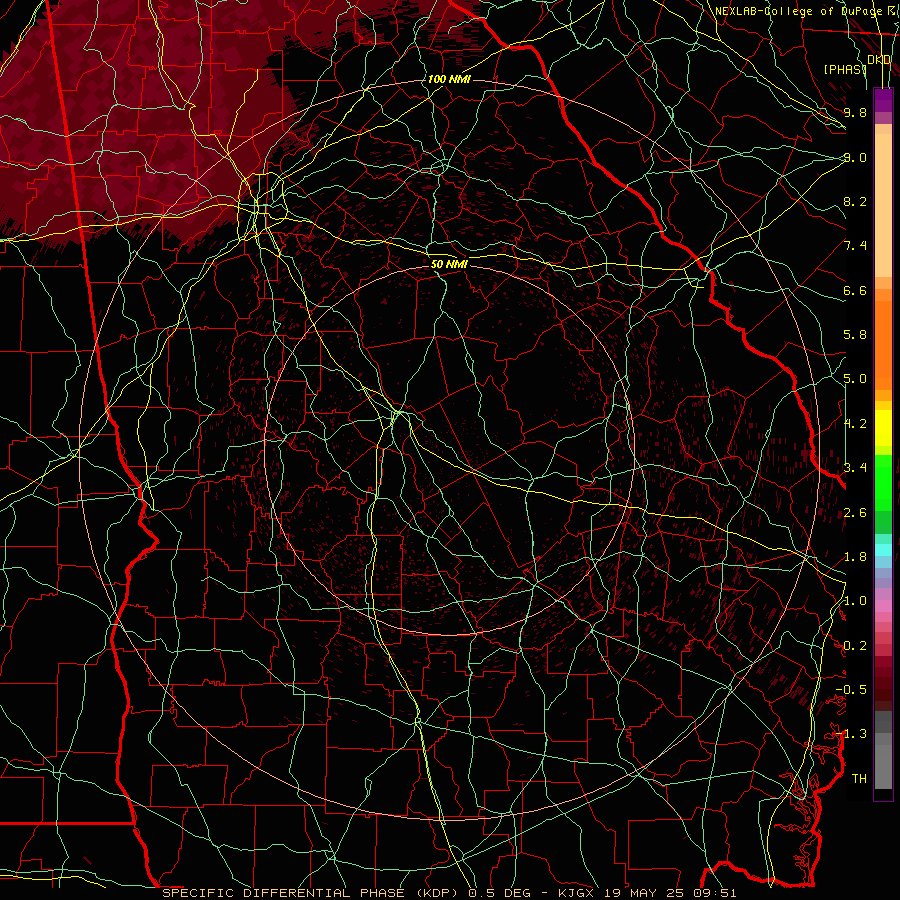Click the 'TH' threshold label on the scale

[x=859, y=779]
